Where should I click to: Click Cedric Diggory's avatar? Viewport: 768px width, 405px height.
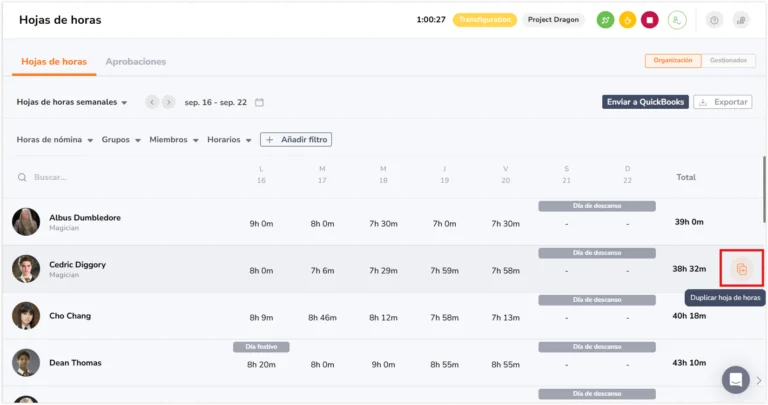point(26,268)
